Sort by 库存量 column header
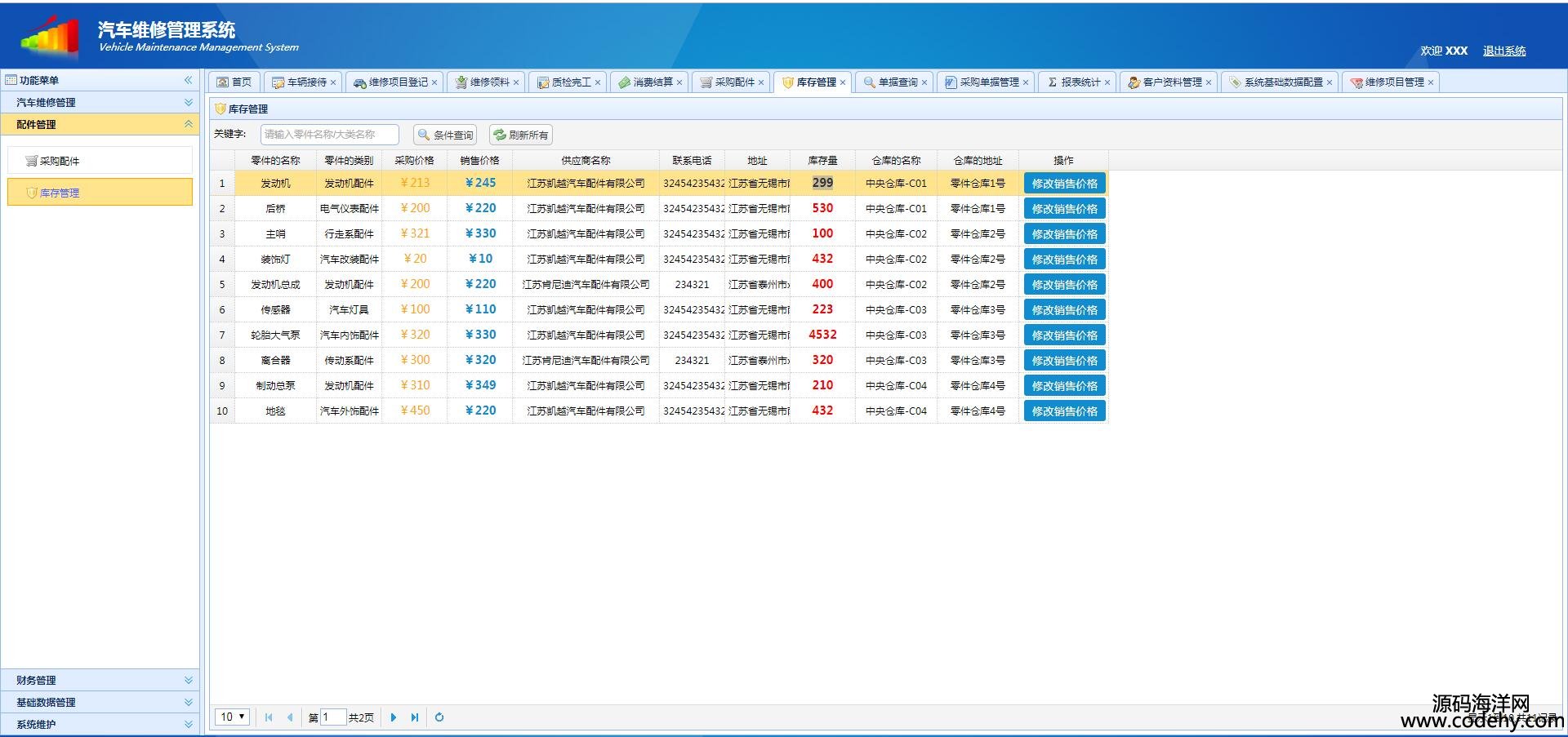 822,161
